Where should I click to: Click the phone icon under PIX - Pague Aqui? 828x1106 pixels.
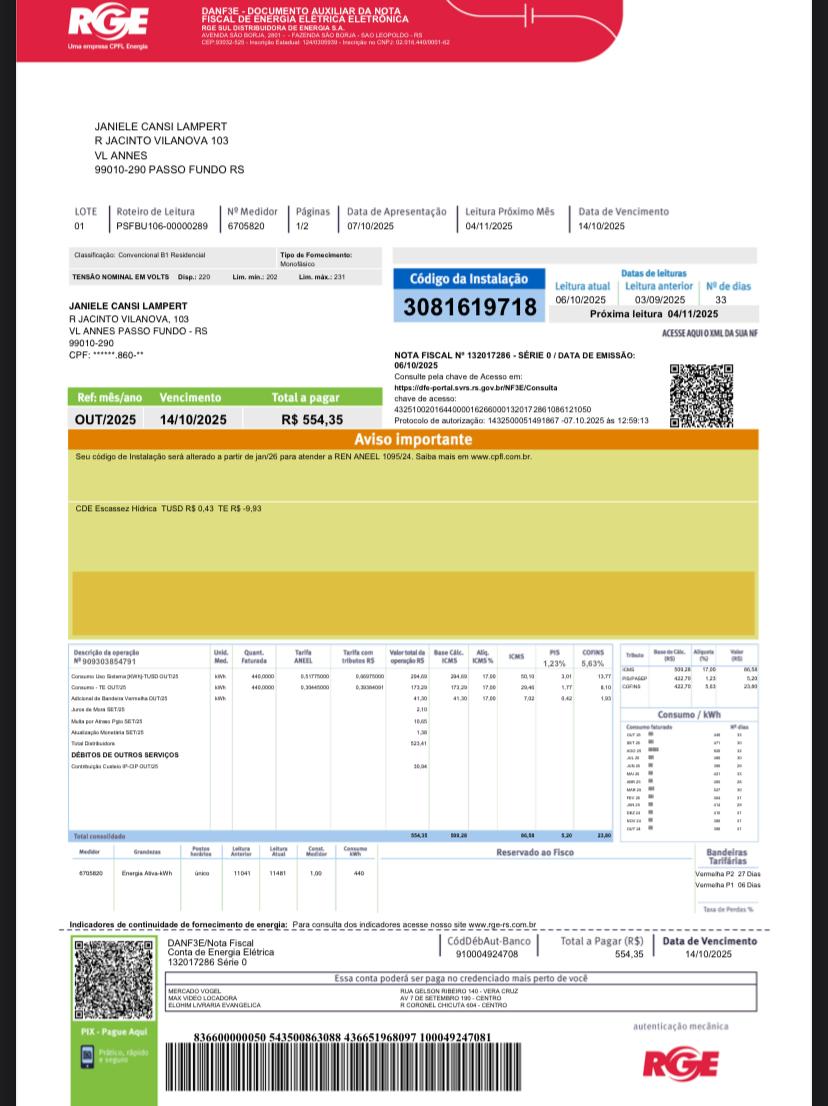87,1055
